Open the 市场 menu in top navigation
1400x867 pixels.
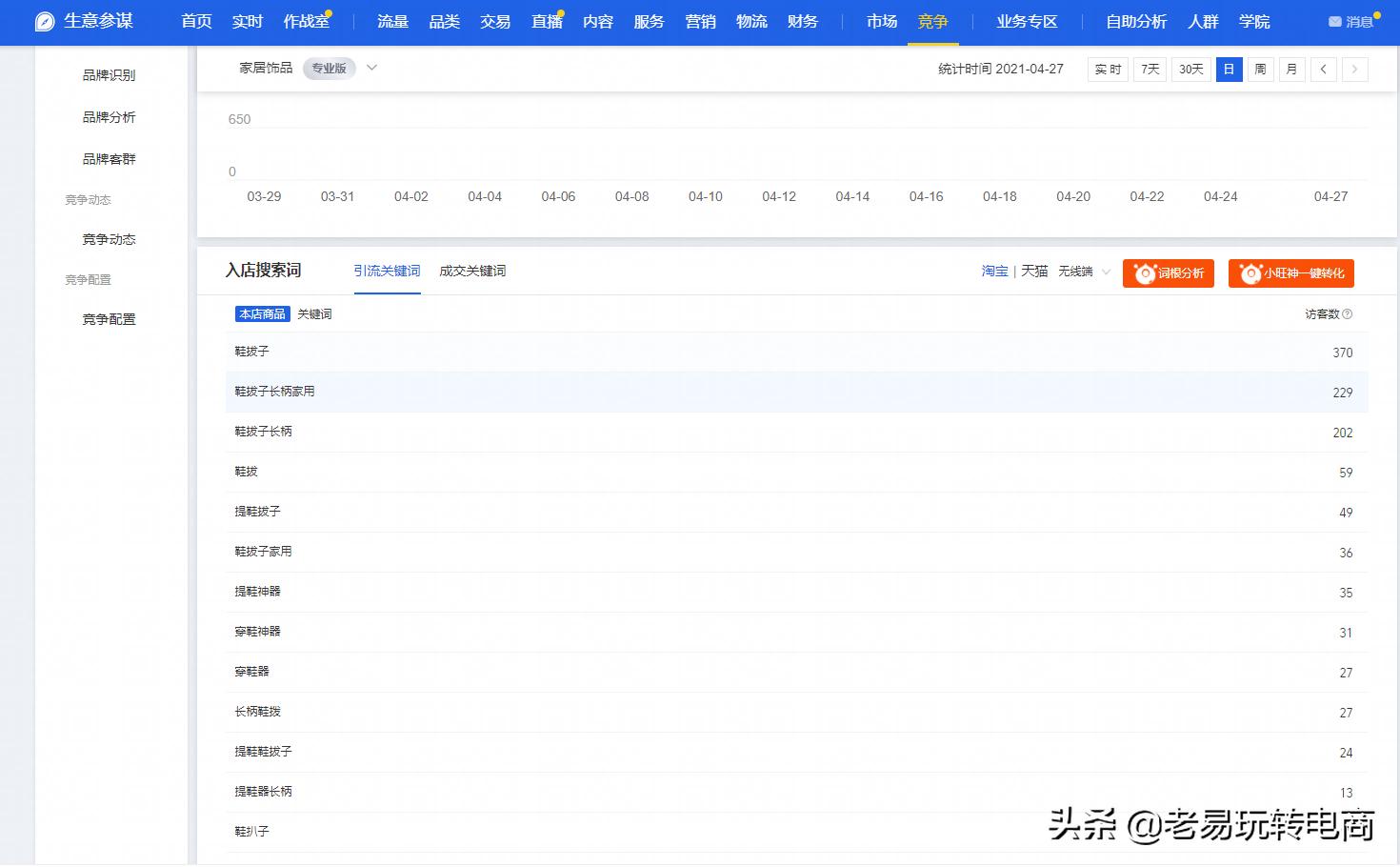[881, 21]
